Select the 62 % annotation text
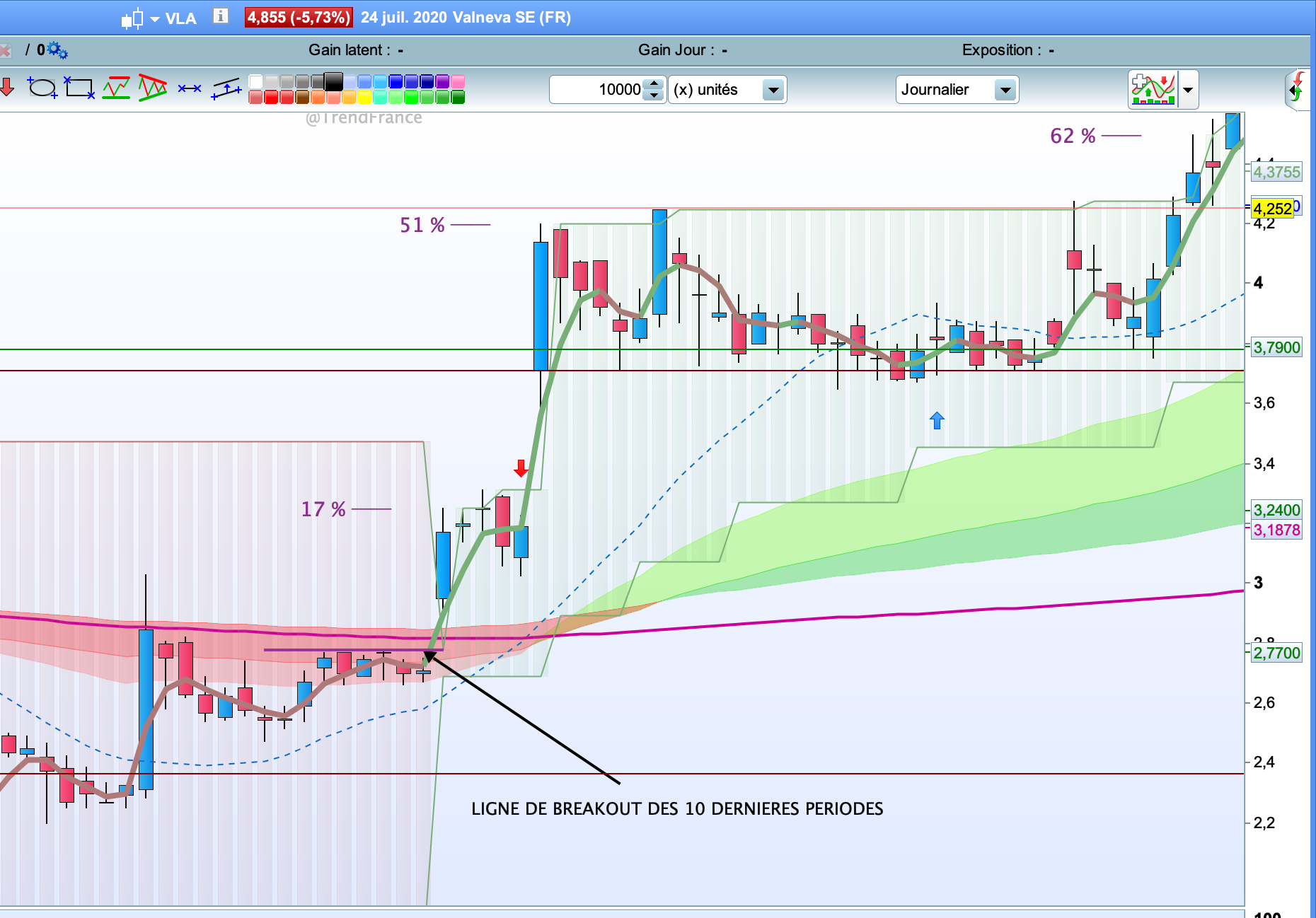 coord(1073,136)
